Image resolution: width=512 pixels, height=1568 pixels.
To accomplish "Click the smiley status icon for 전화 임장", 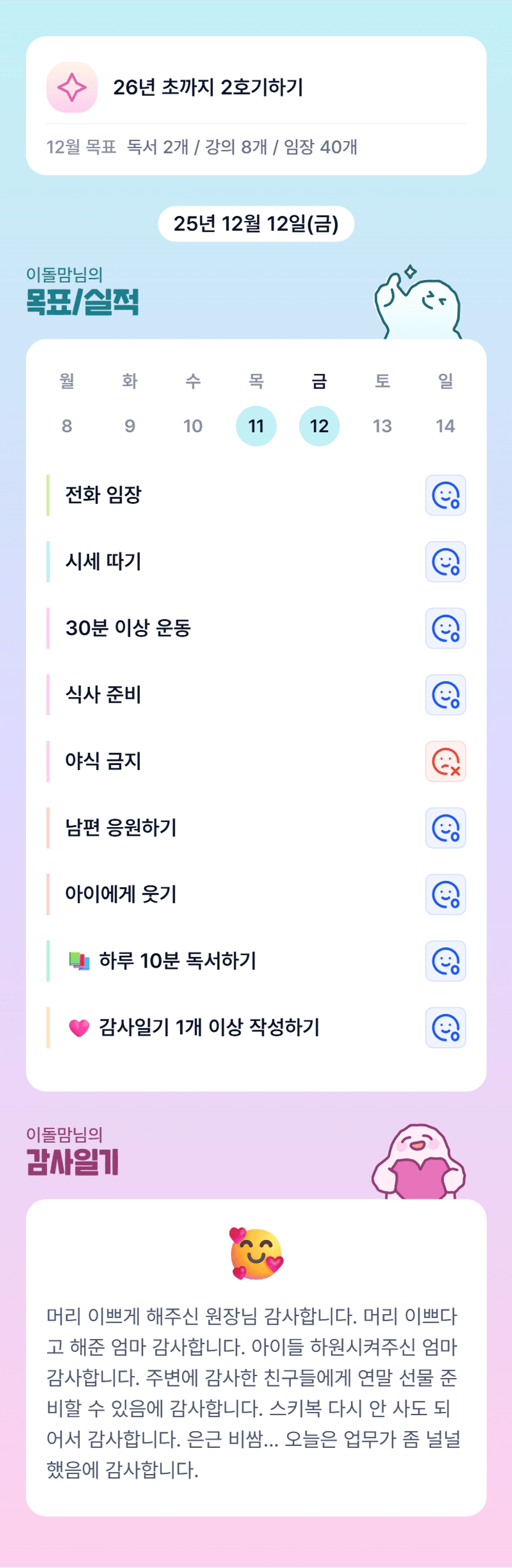I will [445, 495].
